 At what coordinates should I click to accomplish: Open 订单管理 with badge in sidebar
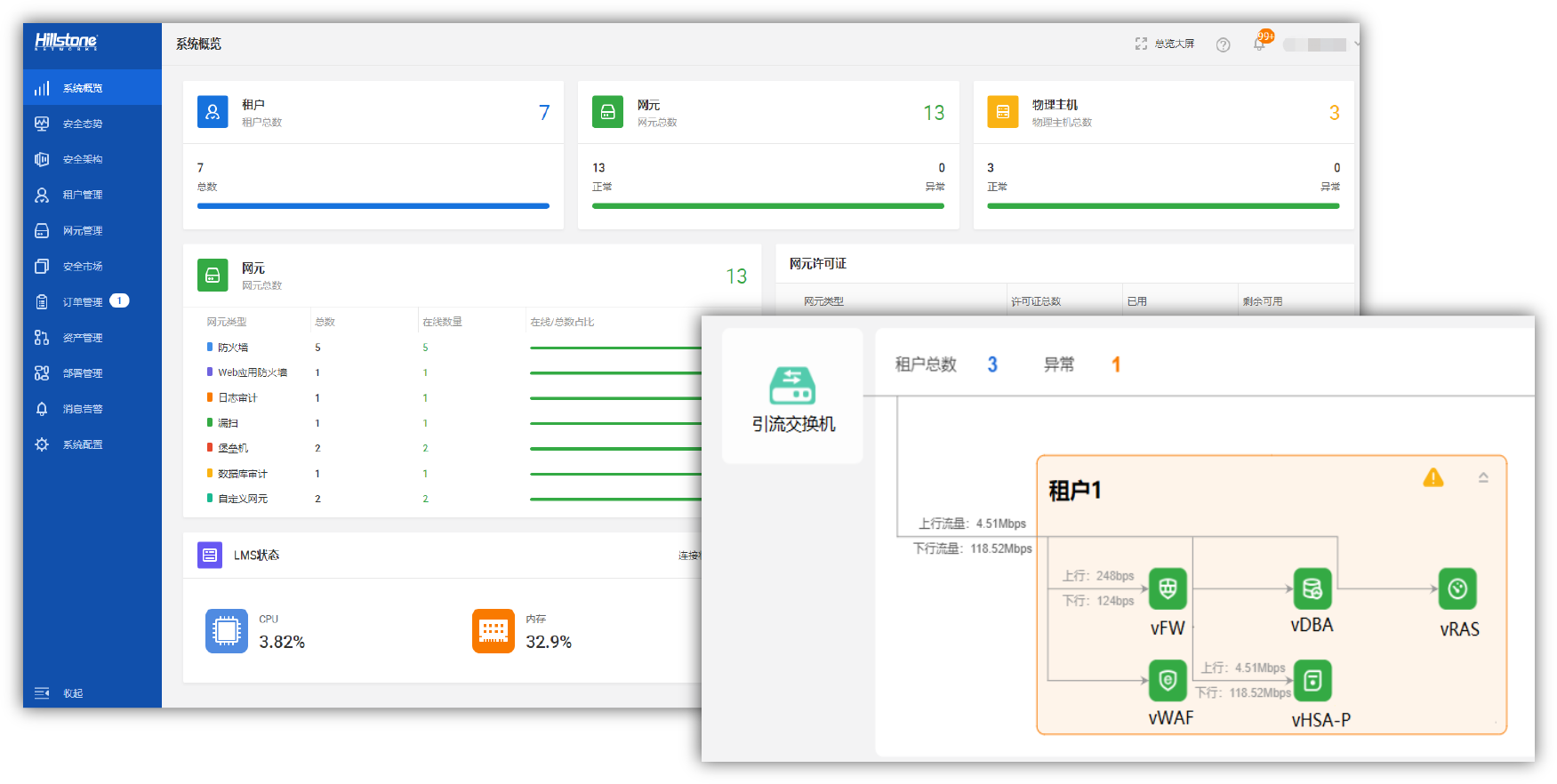82,302
